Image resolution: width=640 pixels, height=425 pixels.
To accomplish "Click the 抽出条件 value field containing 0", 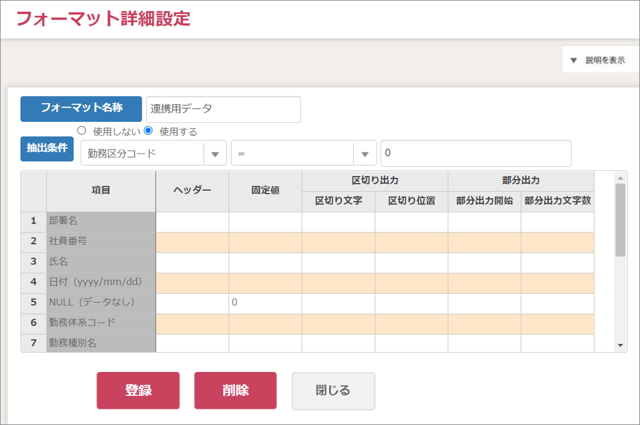I will (x=476, y=153).
